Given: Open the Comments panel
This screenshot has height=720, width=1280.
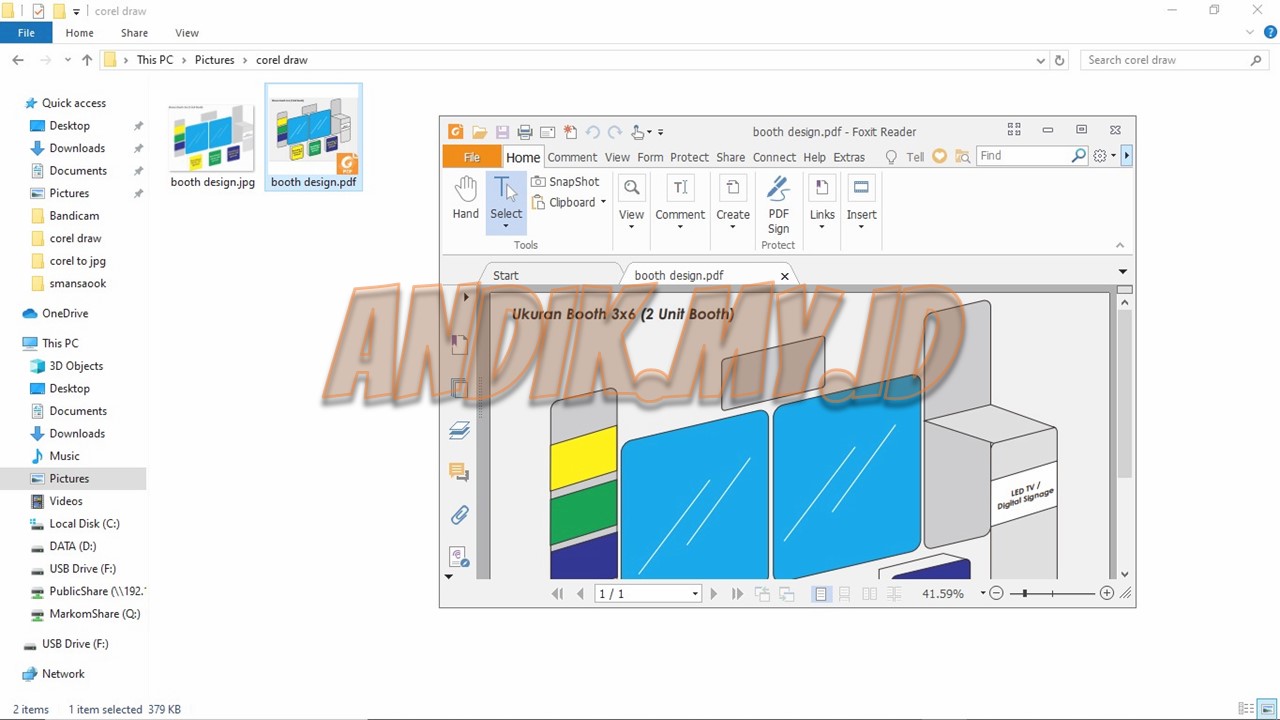Looking at the screenshot, I should 459,472.
